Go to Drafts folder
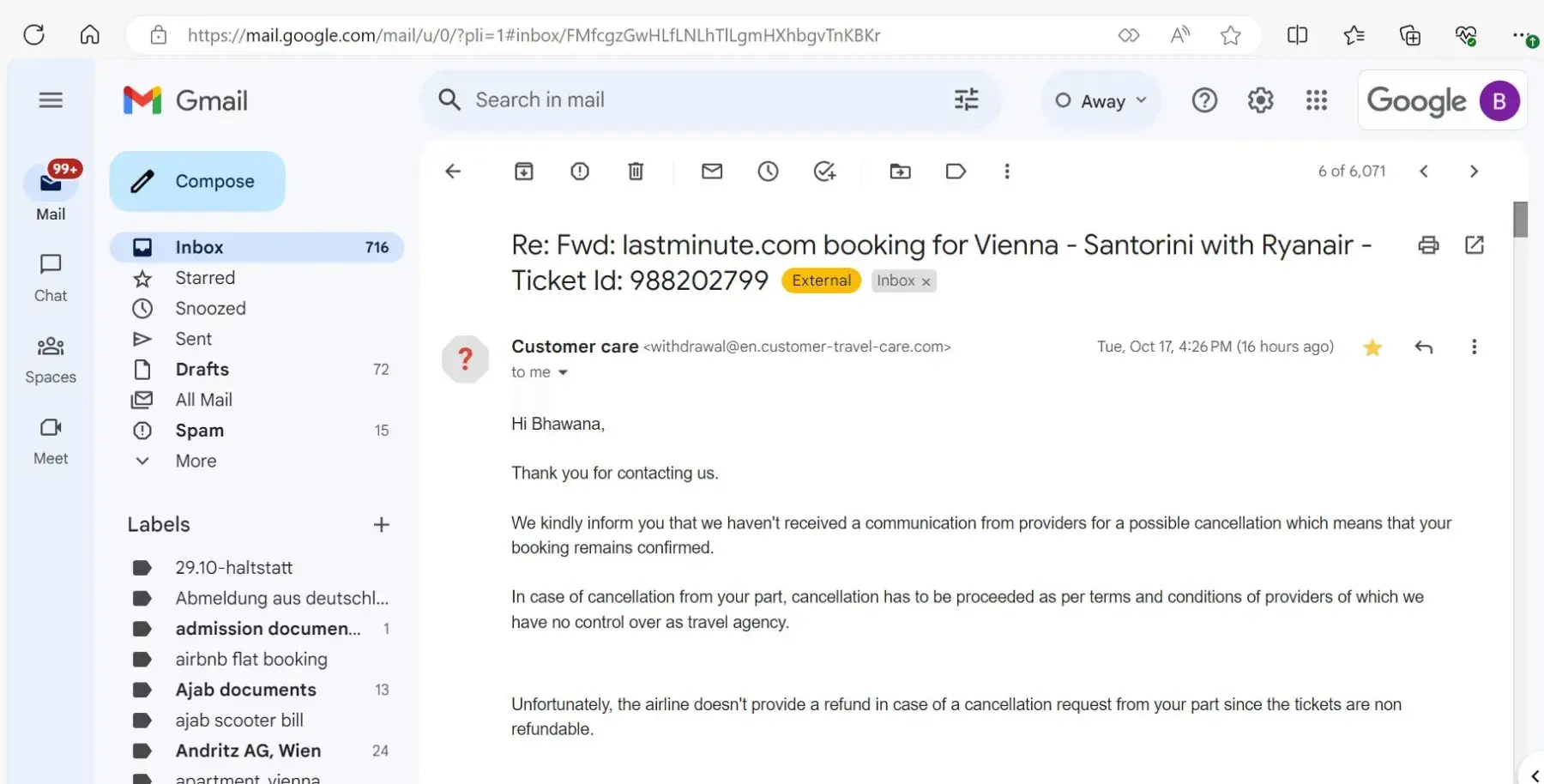Screen dimensions: 1544x784 pyautogui.click(x=202, y=370)
